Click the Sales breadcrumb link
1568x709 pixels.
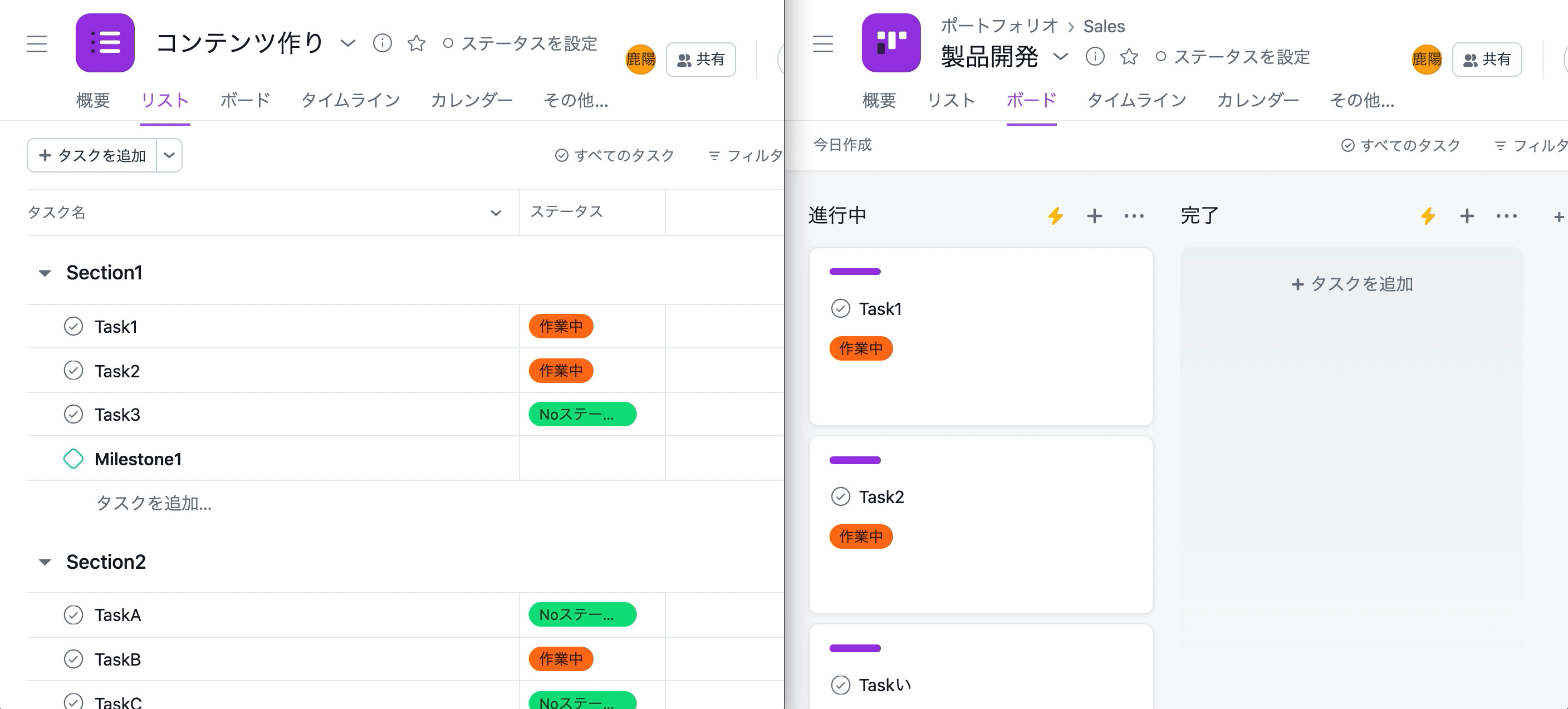click(x=1104, y=26)
